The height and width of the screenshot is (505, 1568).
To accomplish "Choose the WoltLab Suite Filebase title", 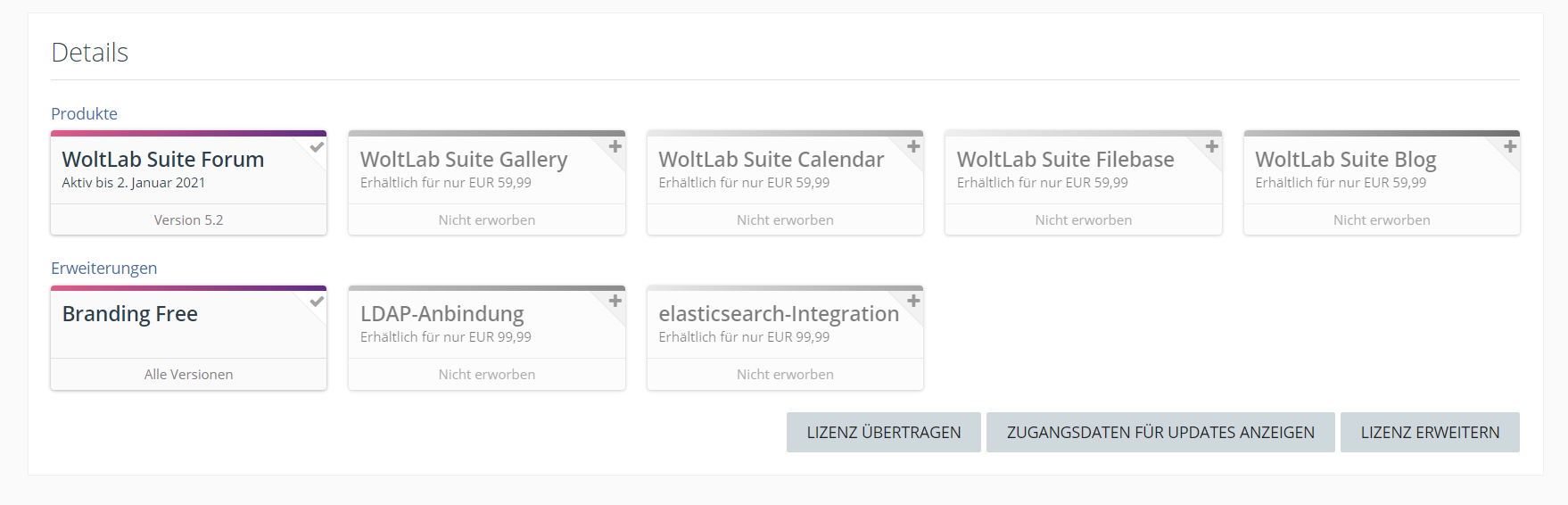I will pyautogui.click(x=1066, y=160).
